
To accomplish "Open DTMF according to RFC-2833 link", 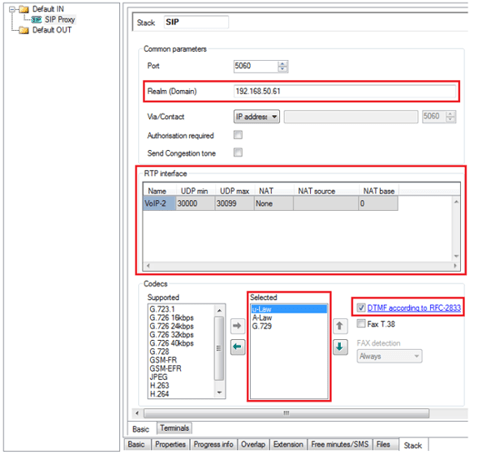I will [x=414, y=308].
